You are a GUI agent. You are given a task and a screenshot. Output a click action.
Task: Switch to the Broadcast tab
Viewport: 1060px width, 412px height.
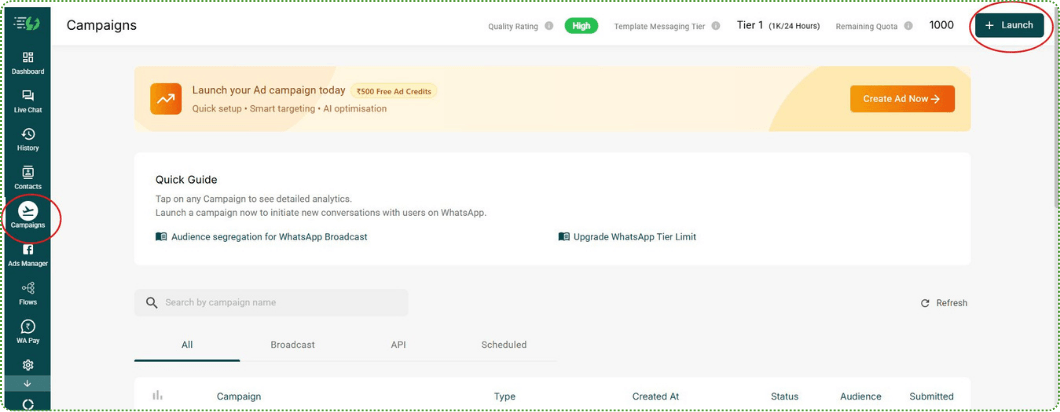pyautogui.click(x=292, y=345)
